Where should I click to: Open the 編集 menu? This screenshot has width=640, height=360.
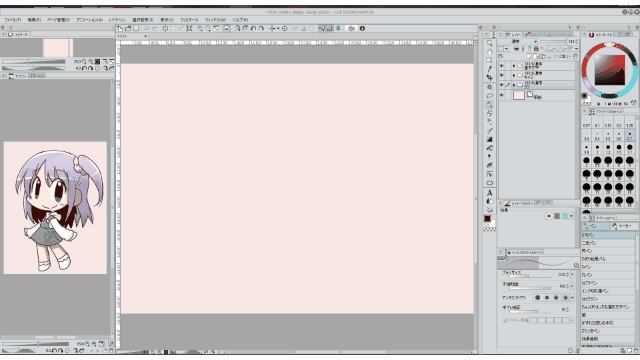[34, 20]
